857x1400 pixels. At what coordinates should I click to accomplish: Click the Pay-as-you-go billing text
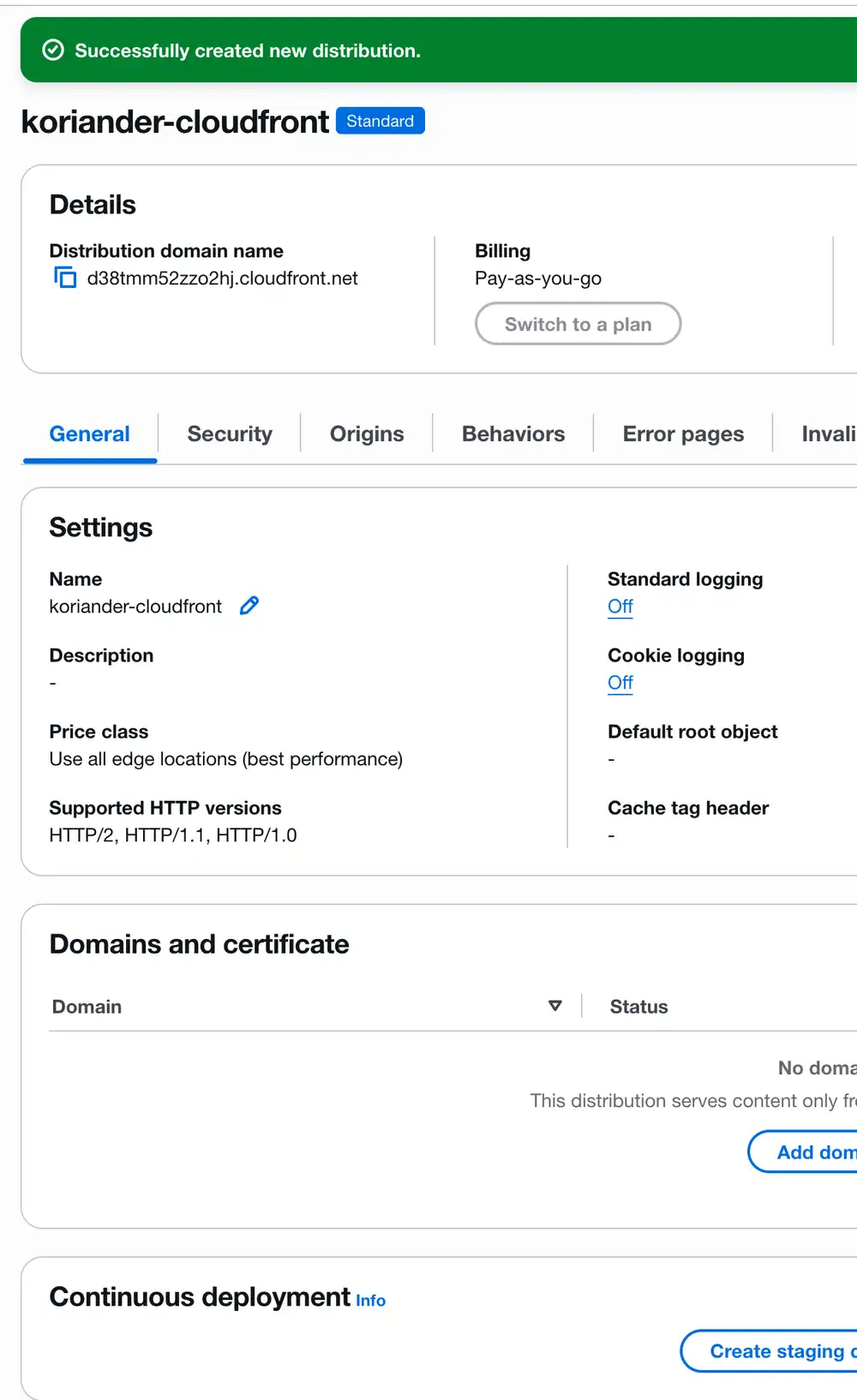pos(538,278)
